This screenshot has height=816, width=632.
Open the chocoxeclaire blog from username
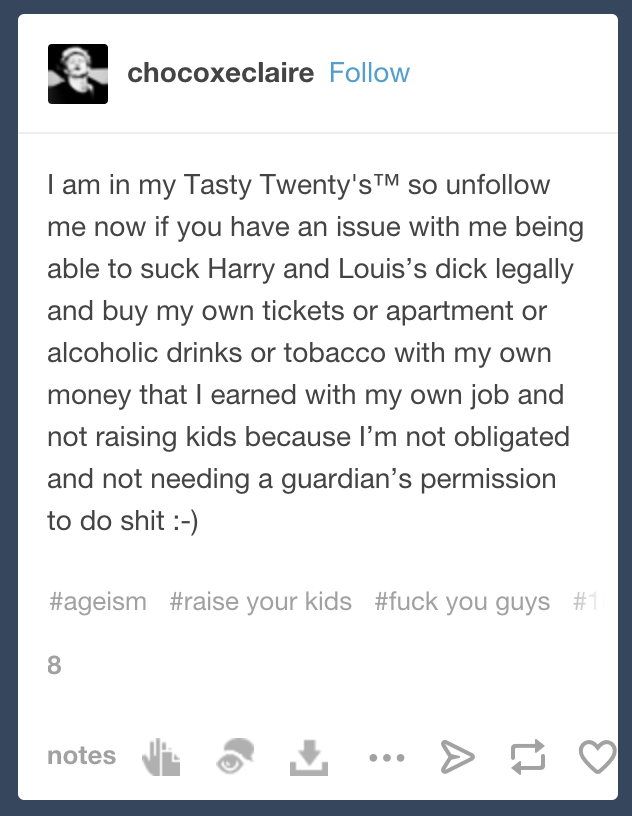(x=221, y=73)
